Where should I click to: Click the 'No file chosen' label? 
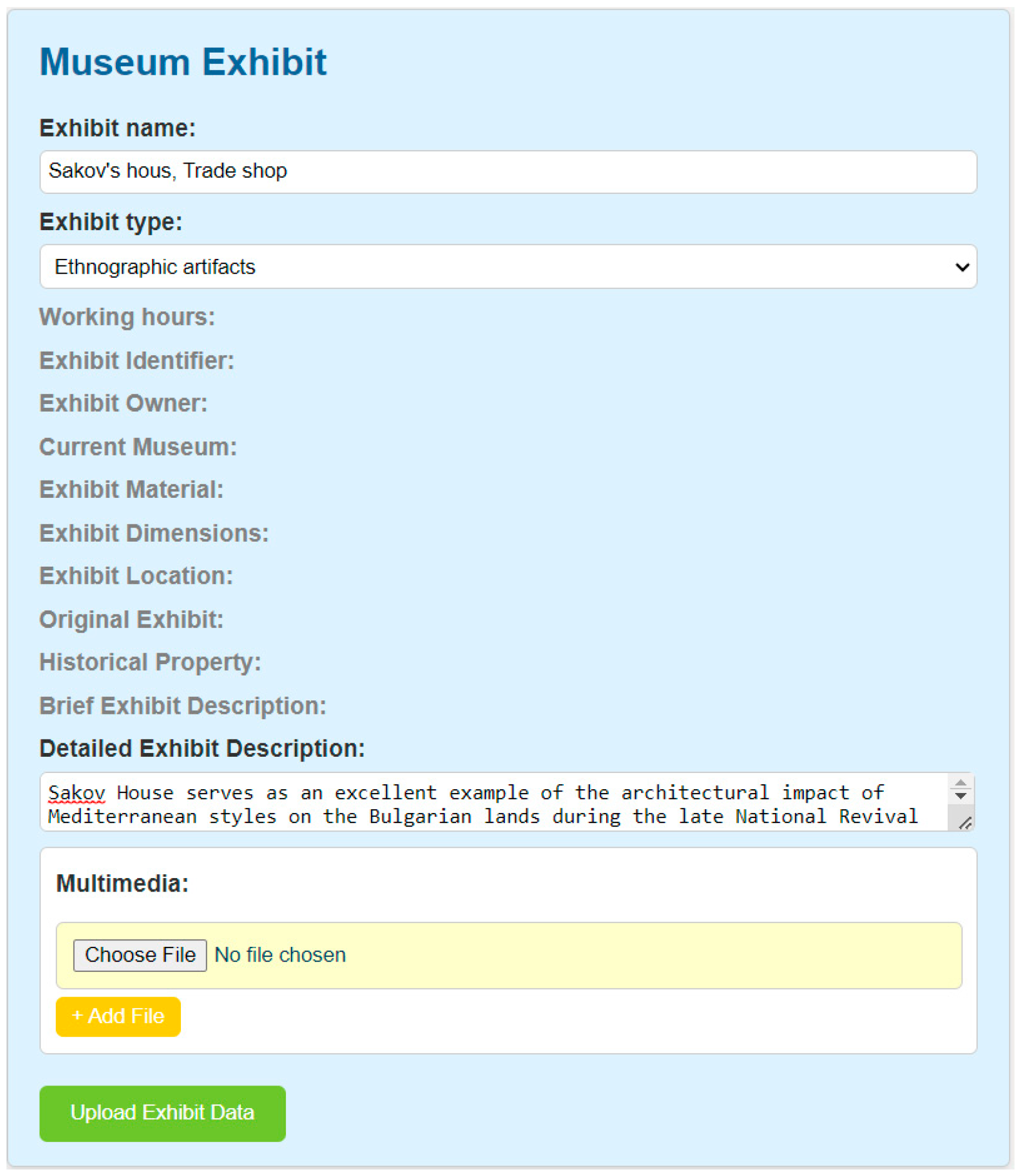click(x=279, y=955)
